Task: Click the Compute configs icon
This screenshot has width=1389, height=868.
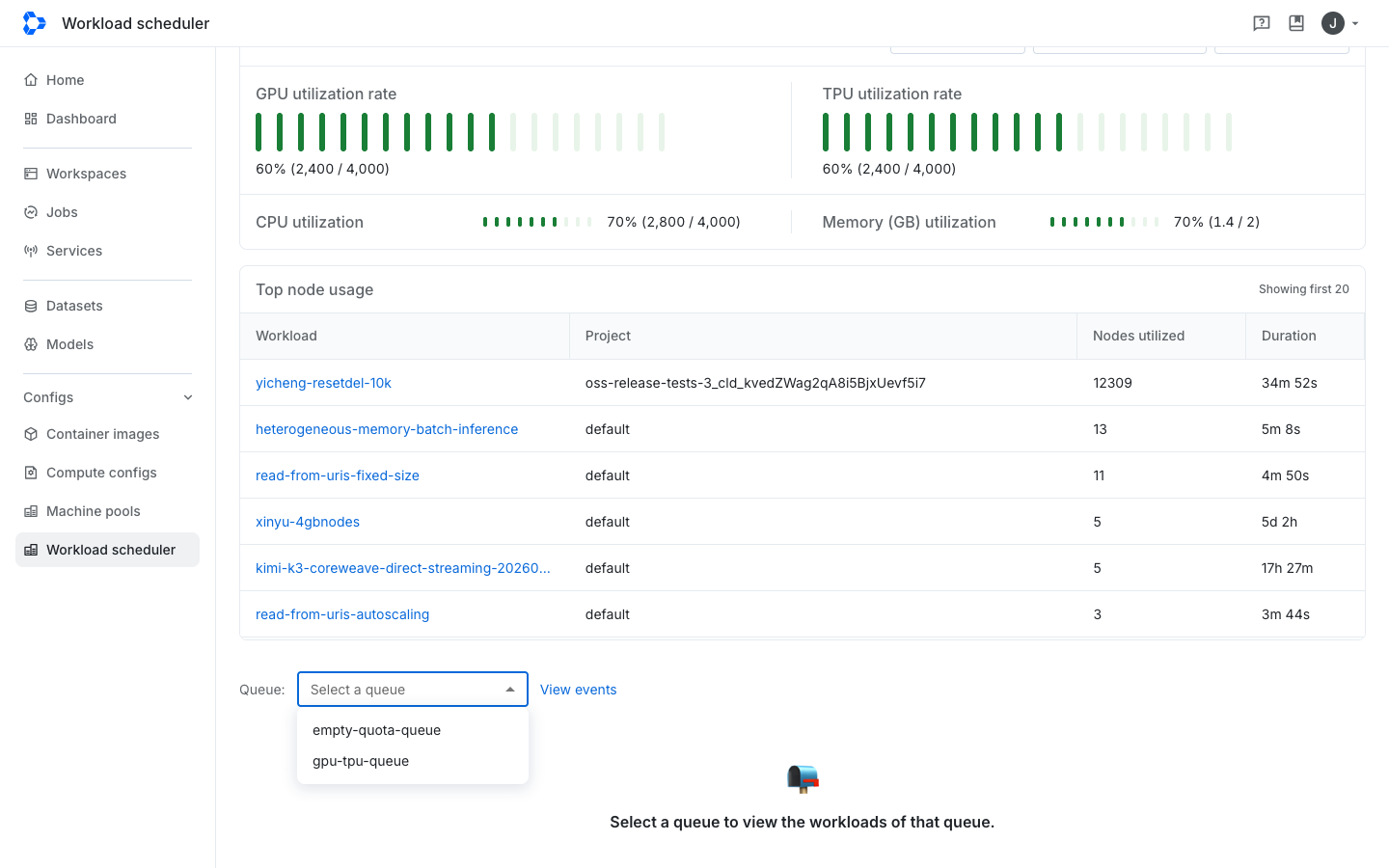Action: pyautogui.click(x=31, y=473)
